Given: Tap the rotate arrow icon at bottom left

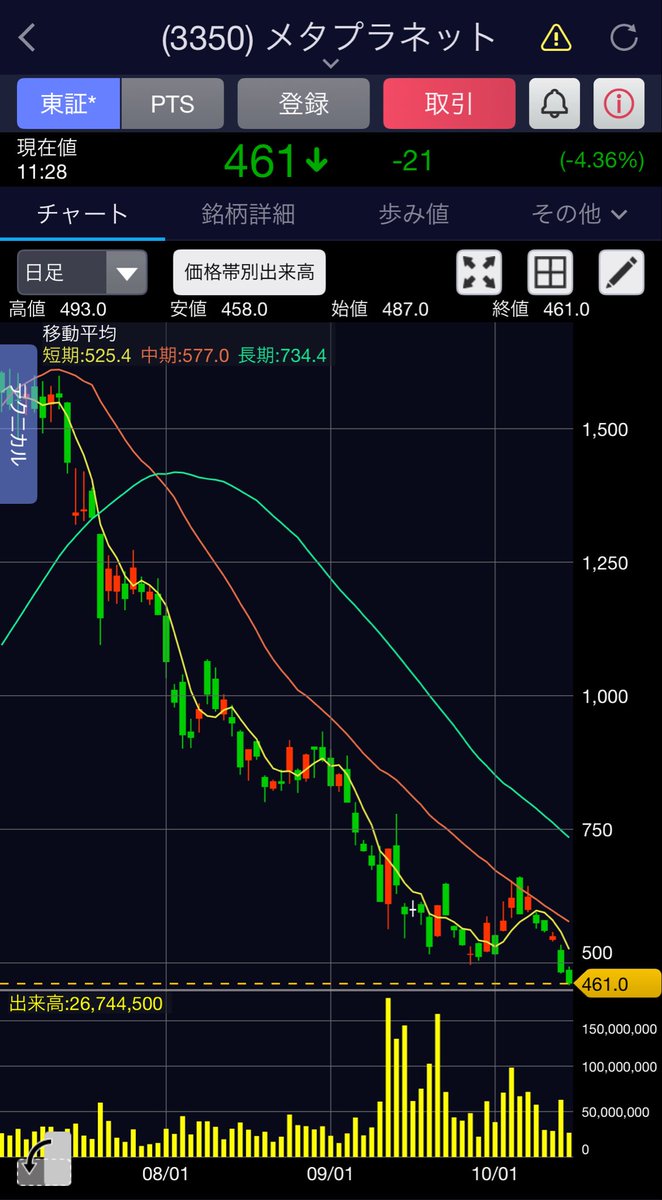Looking at the screenshot, I should click(44, 1158).
